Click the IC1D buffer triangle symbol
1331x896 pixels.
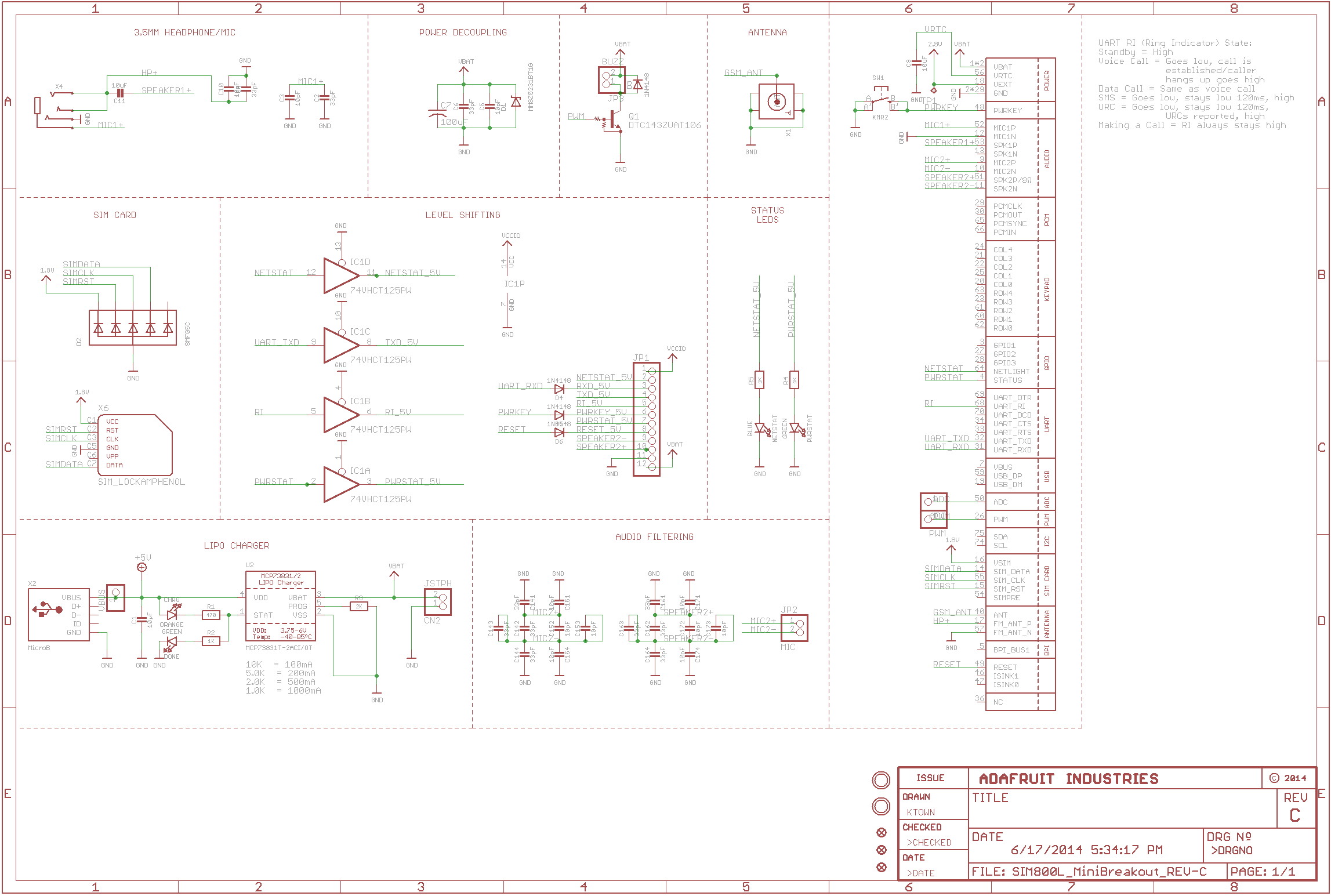point(342,275)
